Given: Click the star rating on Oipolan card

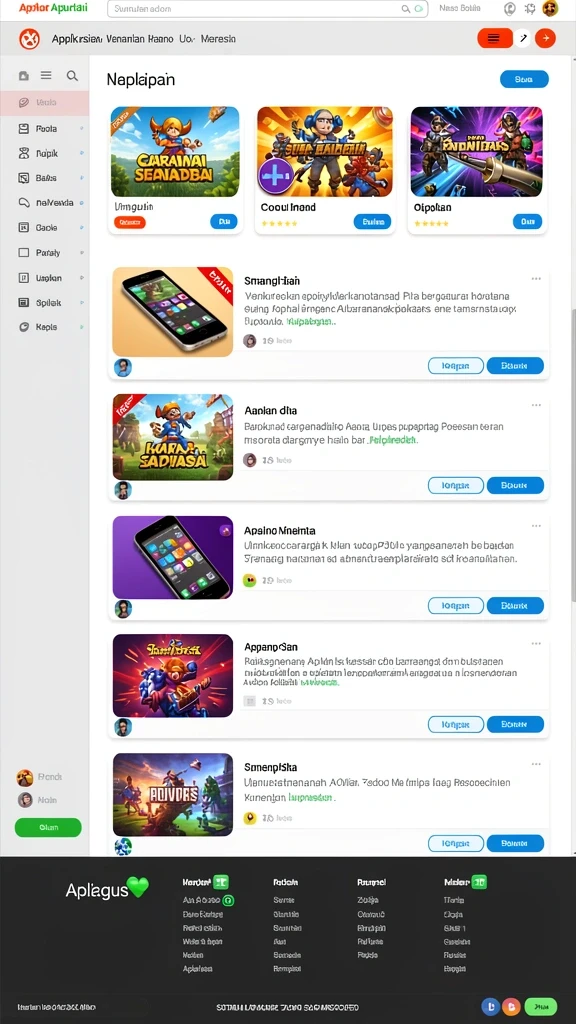Looking at the screenshot, I should pos(431,223).
